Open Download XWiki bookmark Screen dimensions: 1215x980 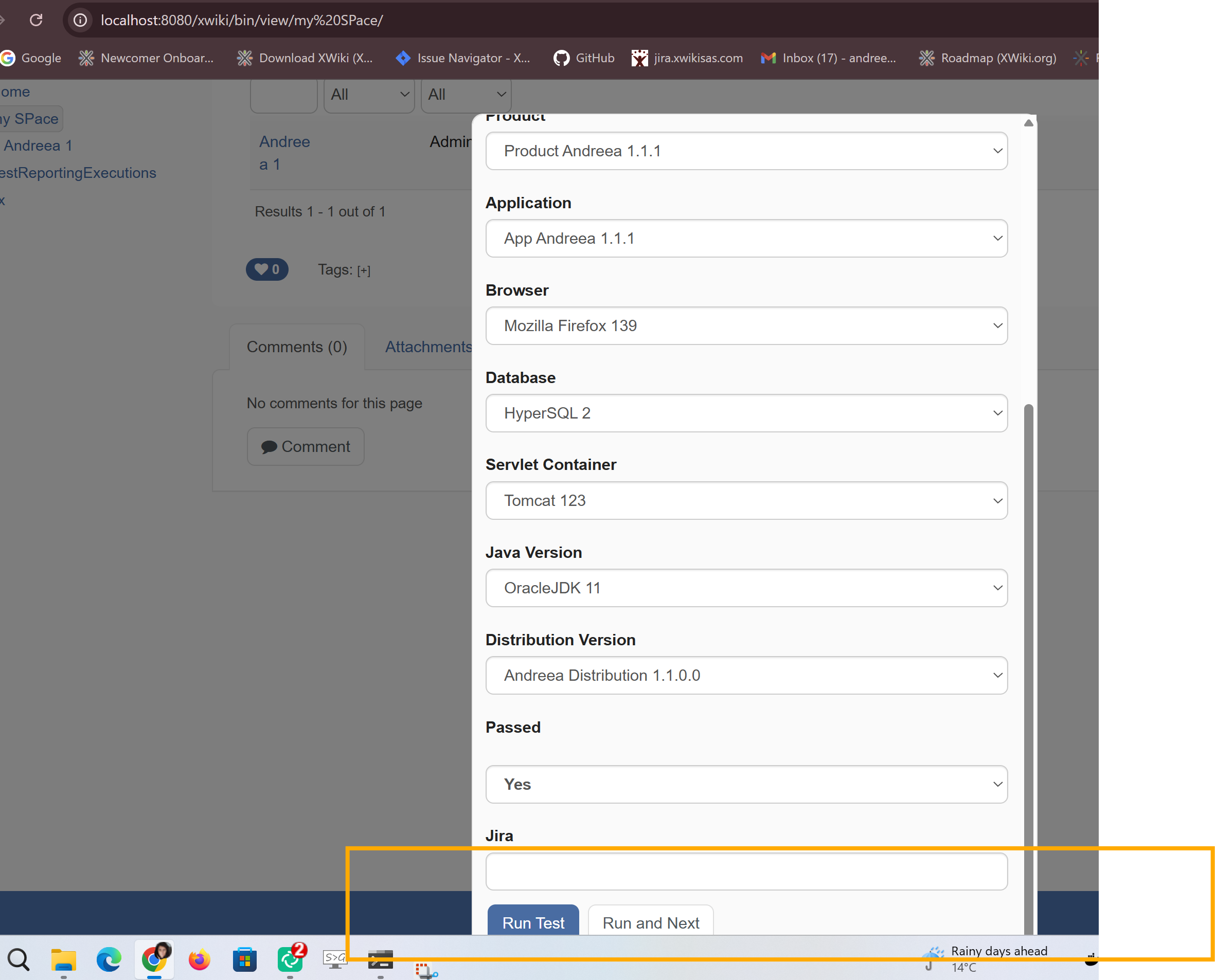[x=305, y=58]
